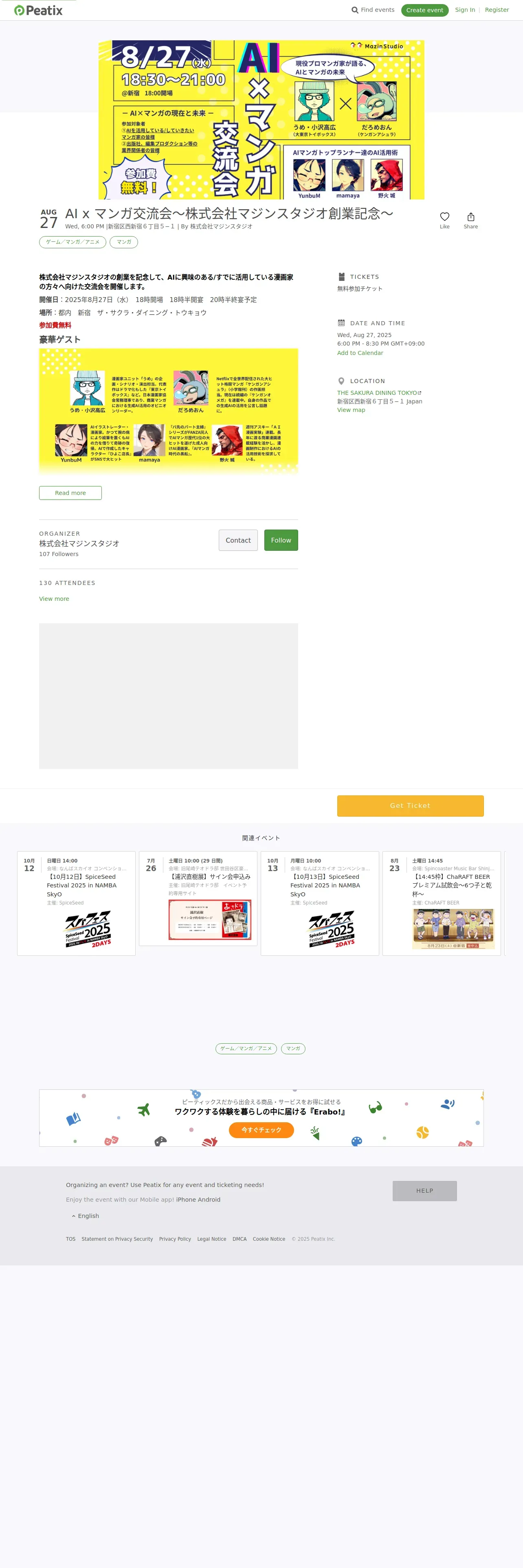
Task: Select the bottom ゲーム／マンガ／アニメ tag
Action: point(246,1049)
